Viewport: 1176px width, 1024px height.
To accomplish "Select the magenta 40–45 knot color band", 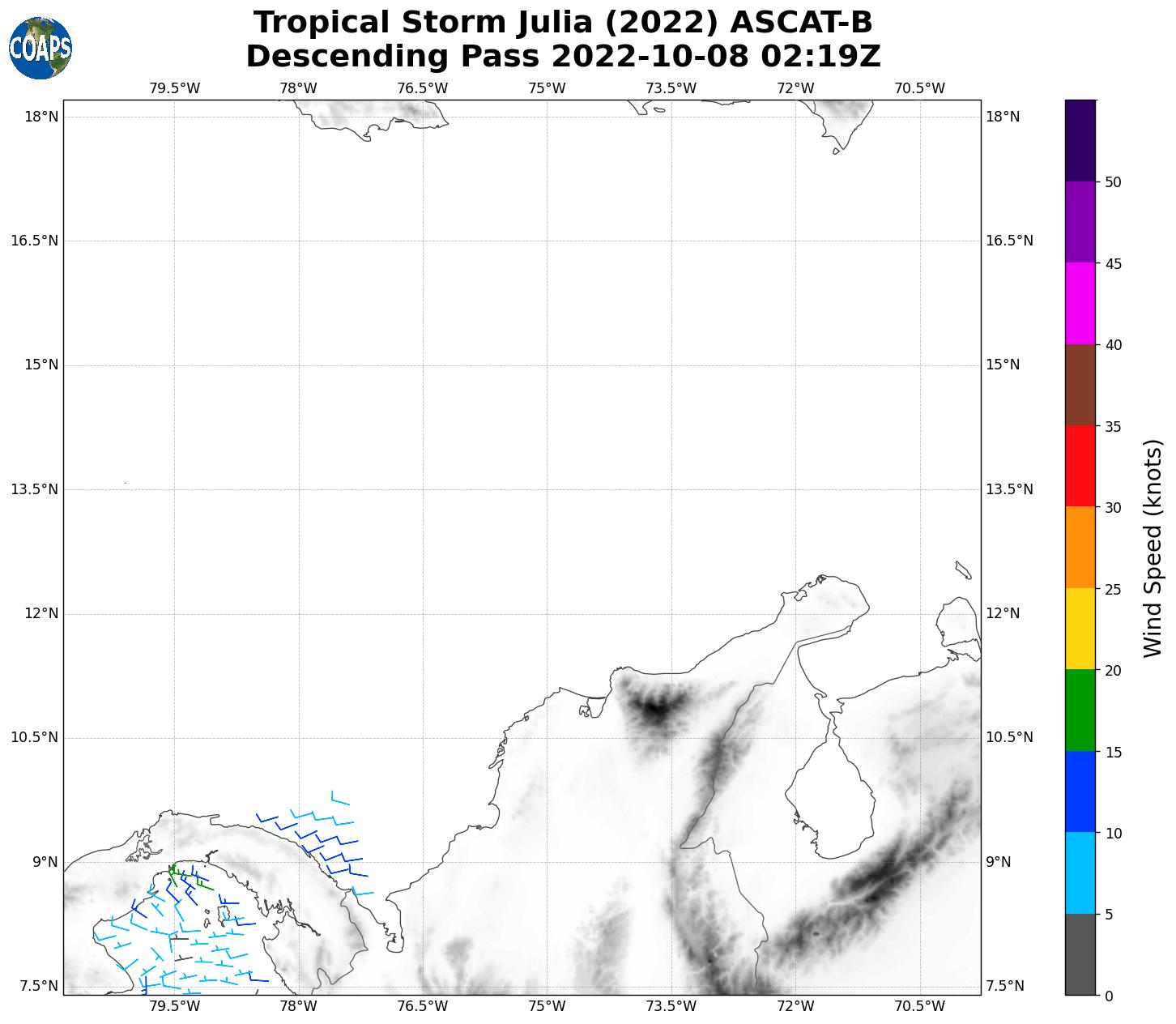I will [x=1080, y=303].
